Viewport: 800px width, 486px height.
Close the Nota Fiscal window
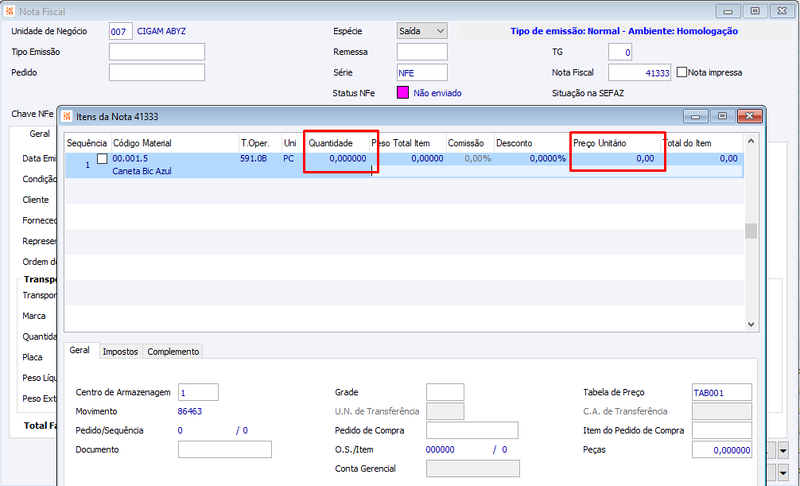[x=782, y=11]
